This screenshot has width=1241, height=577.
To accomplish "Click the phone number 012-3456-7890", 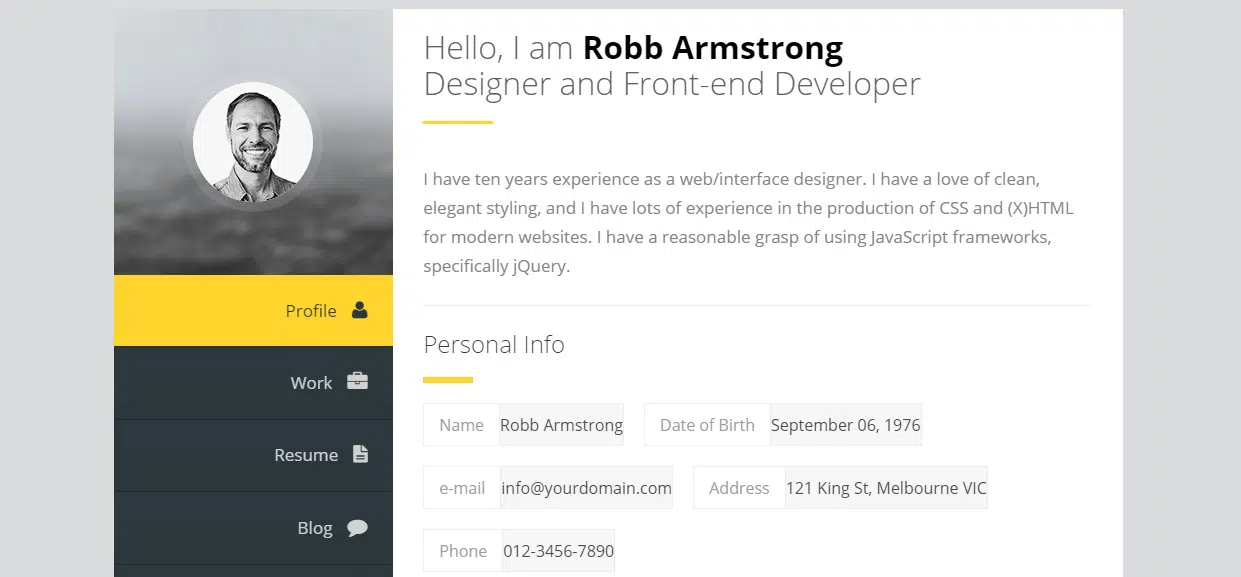I will point(558,551).
